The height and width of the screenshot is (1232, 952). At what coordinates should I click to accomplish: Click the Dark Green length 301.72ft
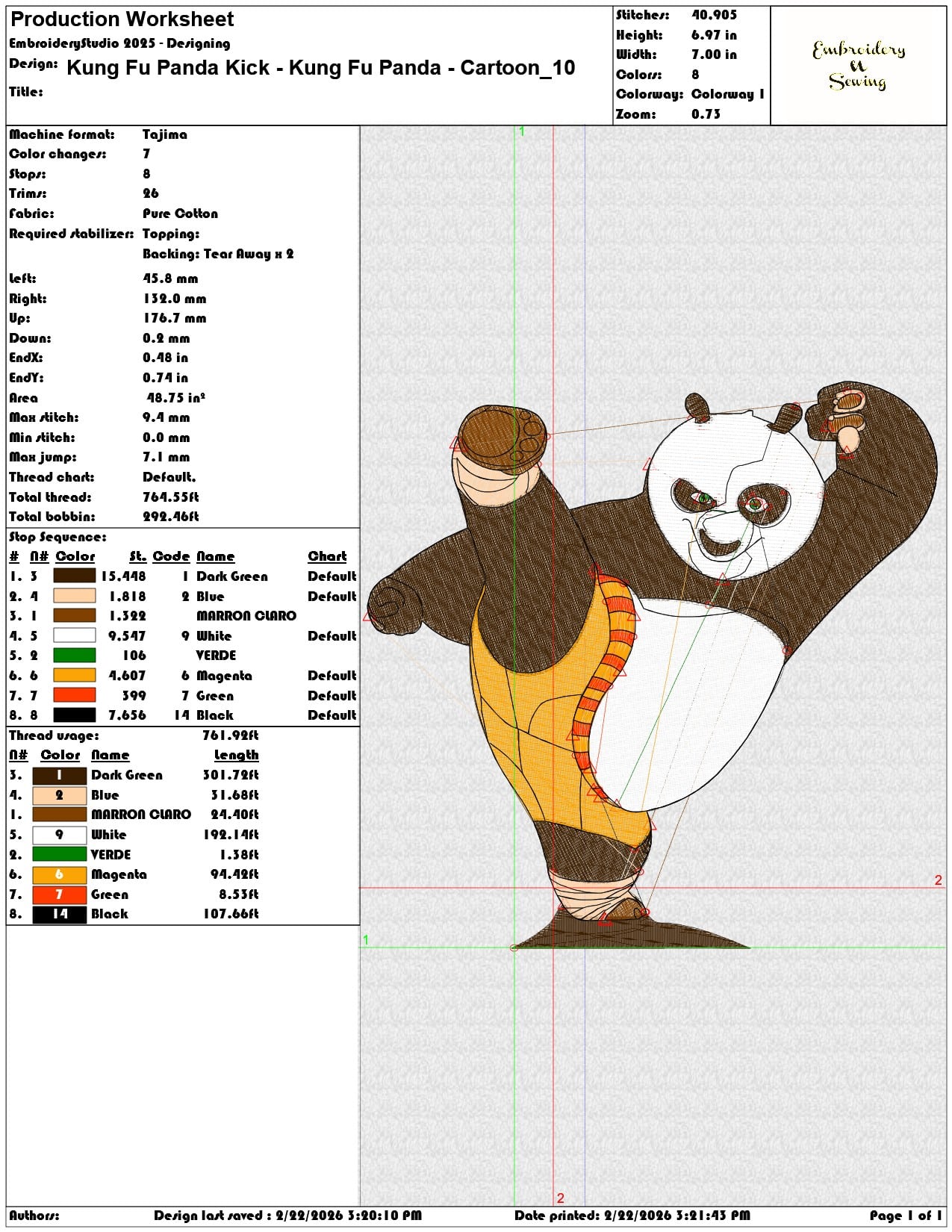click(230, 775)
